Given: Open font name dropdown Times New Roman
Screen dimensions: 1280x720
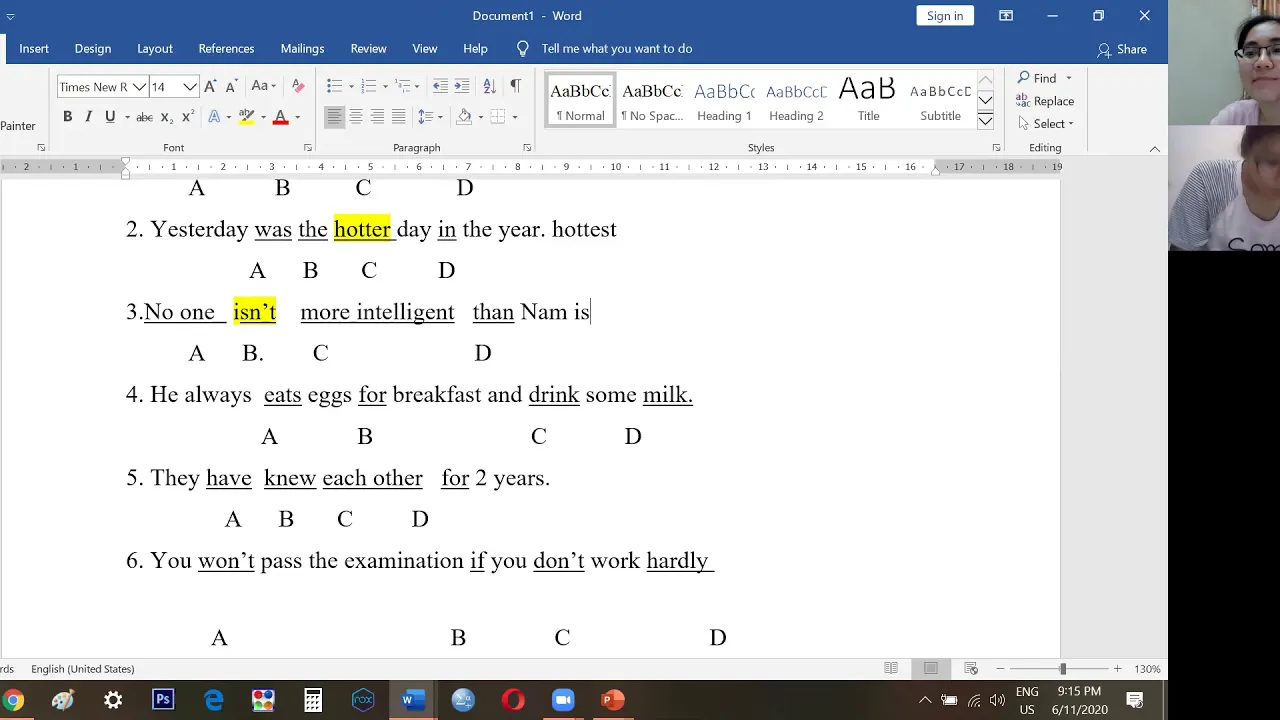Looking at the screenshot, I should tap(140, 87).
